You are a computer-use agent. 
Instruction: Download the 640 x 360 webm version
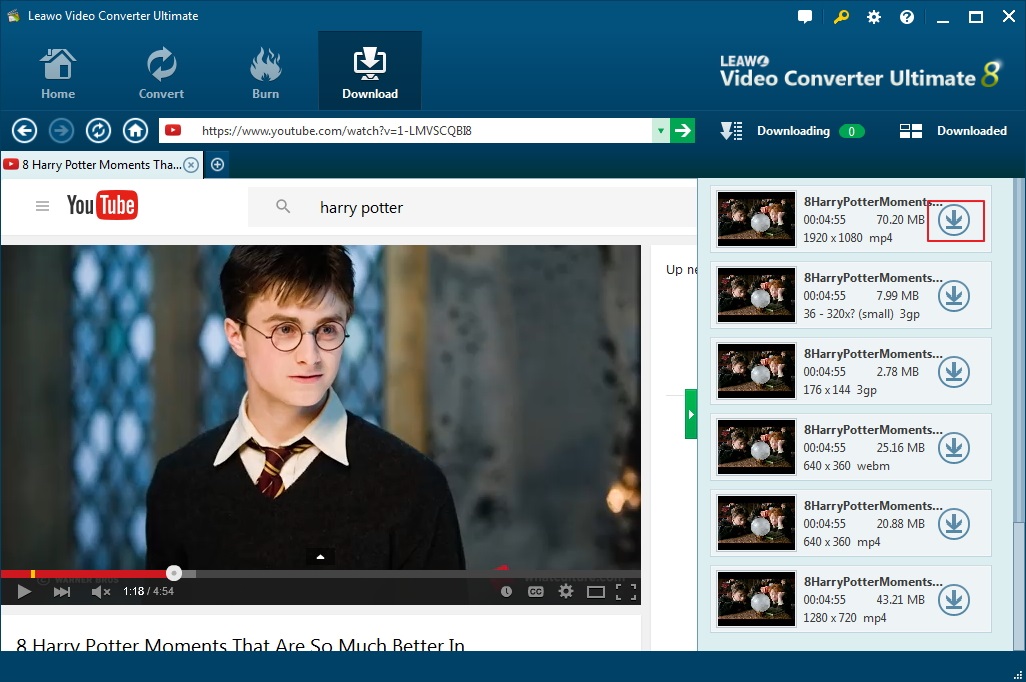pyautogui.click(x=954, y=448)
